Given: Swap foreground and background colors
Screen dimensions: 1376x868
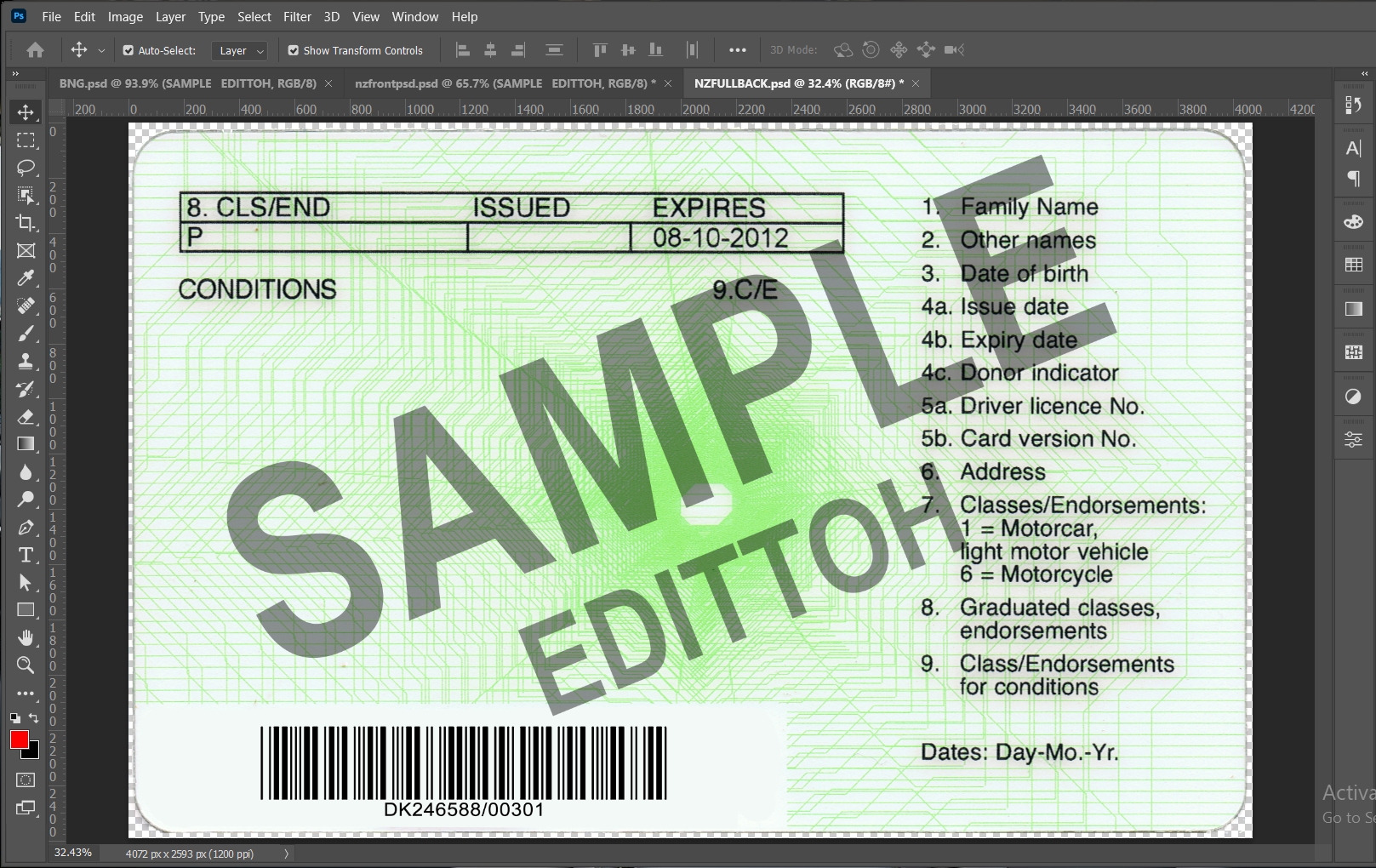Looking at the screenshot, I should click(x=33, y=718).
